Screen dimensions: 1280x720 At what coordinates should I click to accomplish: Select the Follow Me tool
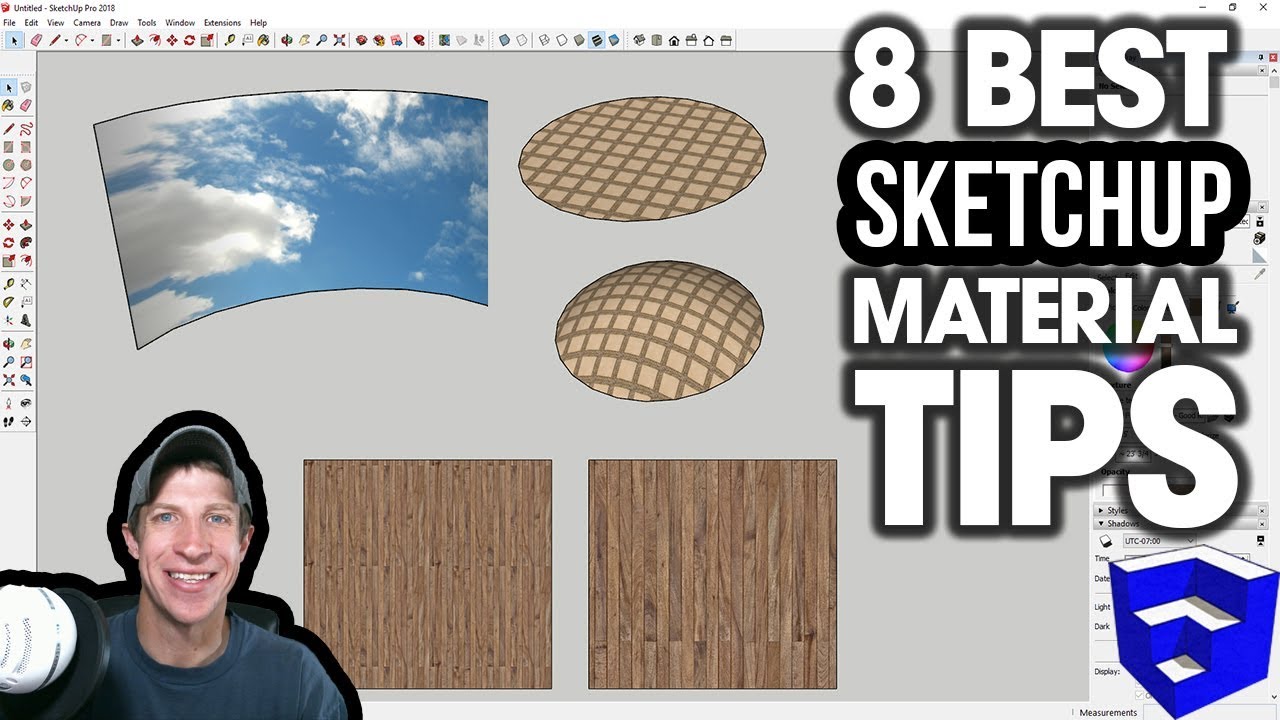pos(26,242)
